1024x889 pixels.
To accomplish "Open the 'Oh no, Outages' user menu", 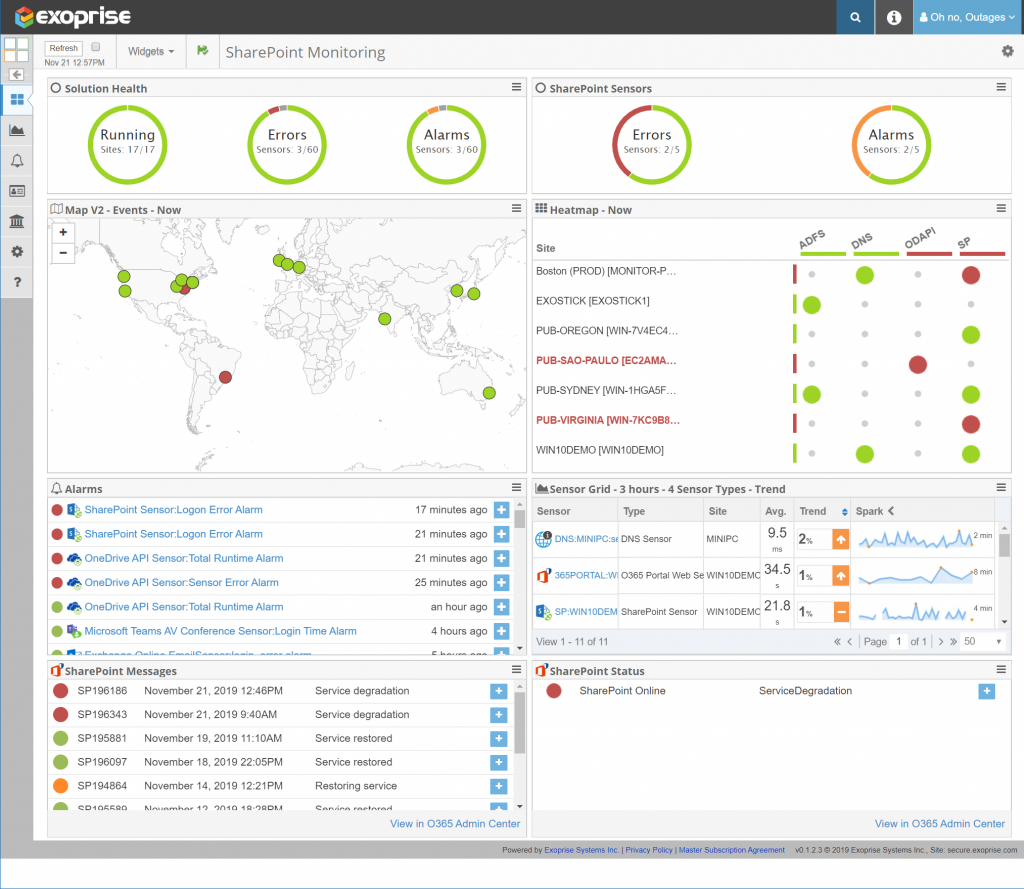I will (968, 17).
